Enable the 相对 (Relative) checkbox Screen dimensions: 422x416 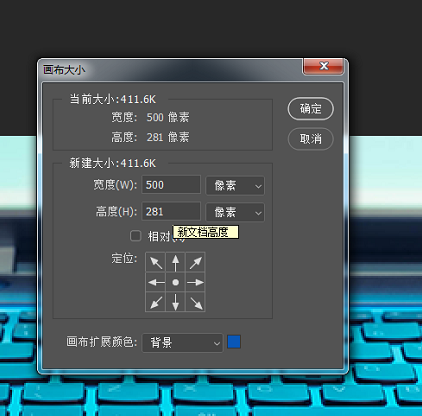click(x=135, y=236)
